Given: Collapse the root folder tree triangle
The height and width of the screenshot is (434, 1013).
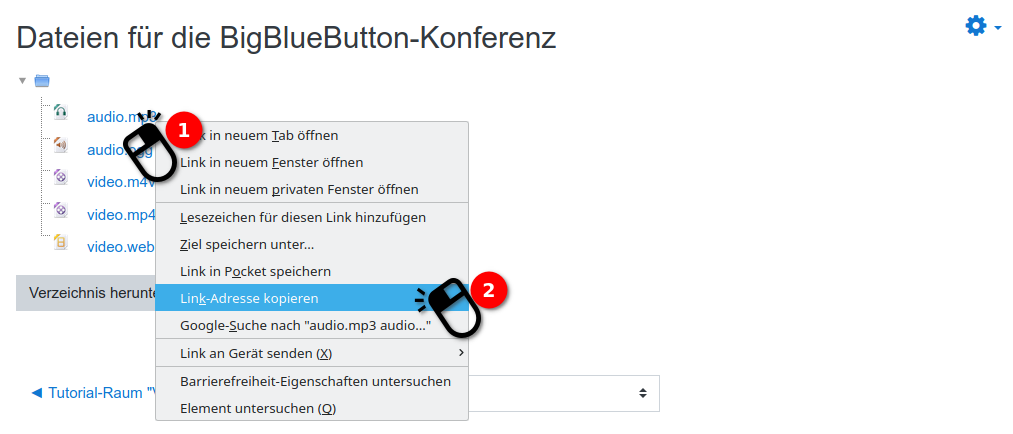Looking at the screenshot, I should (x=22, y=81).
